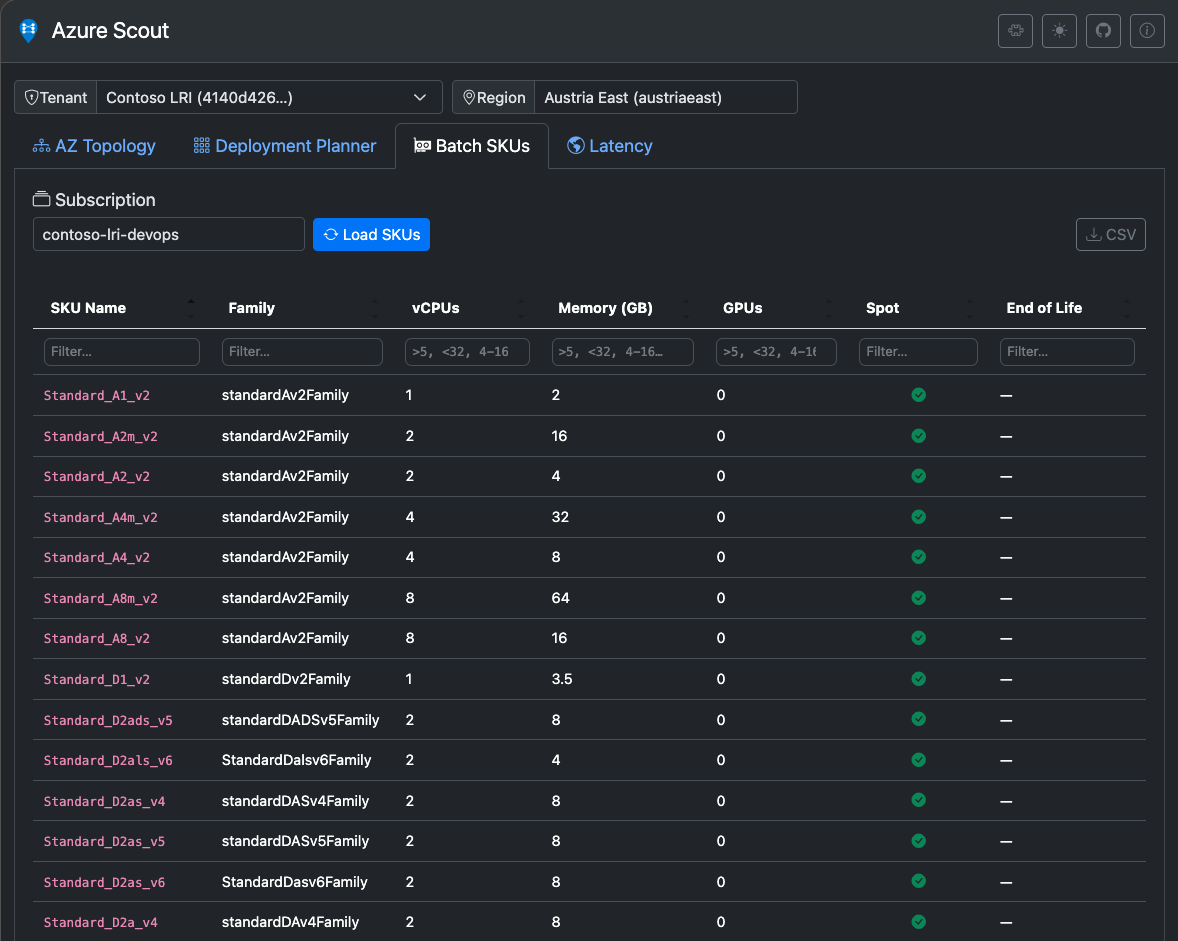
Task: Open the Standard_D2as_v6 SKU link
Action: [104, 882]
